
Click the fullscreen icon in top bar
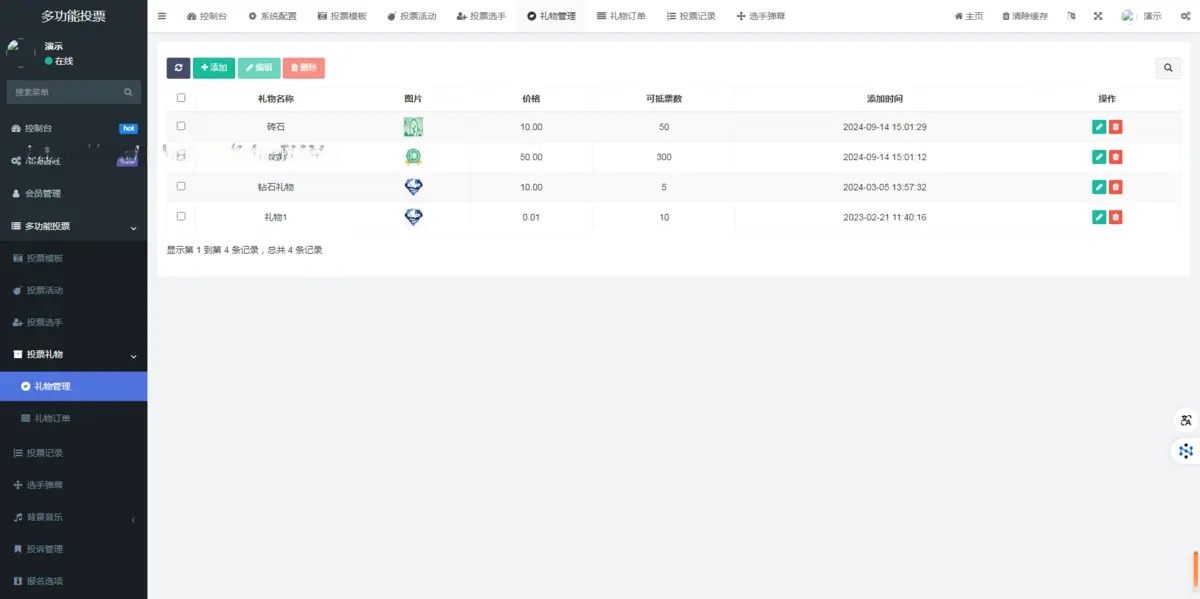click(x=1098, y=16)
